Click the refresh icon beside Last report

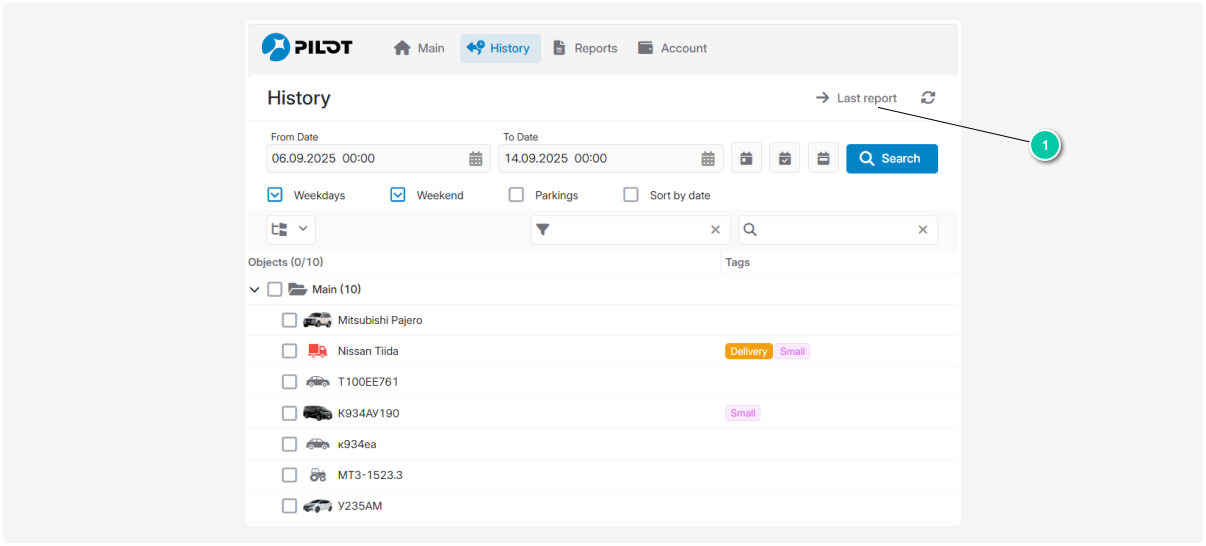coord(928,98)
